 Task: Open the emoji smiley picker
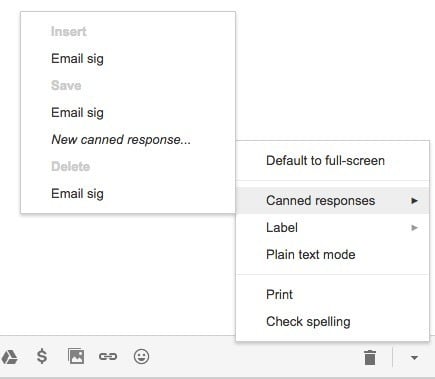click(141, 357)
